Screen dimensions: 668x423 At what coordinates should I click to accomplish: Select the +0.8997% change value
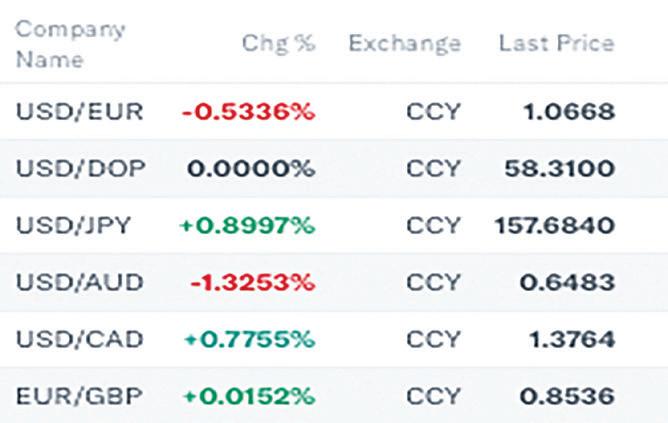tap(248, 225)
